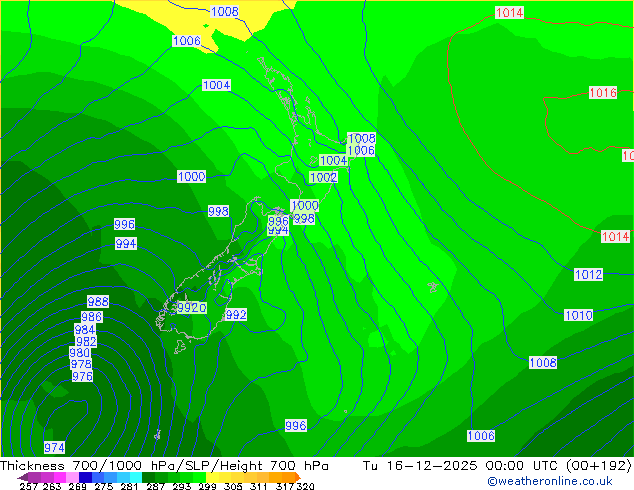
Task: Select the dark blue legend swatch
Action: click(85, 477)
